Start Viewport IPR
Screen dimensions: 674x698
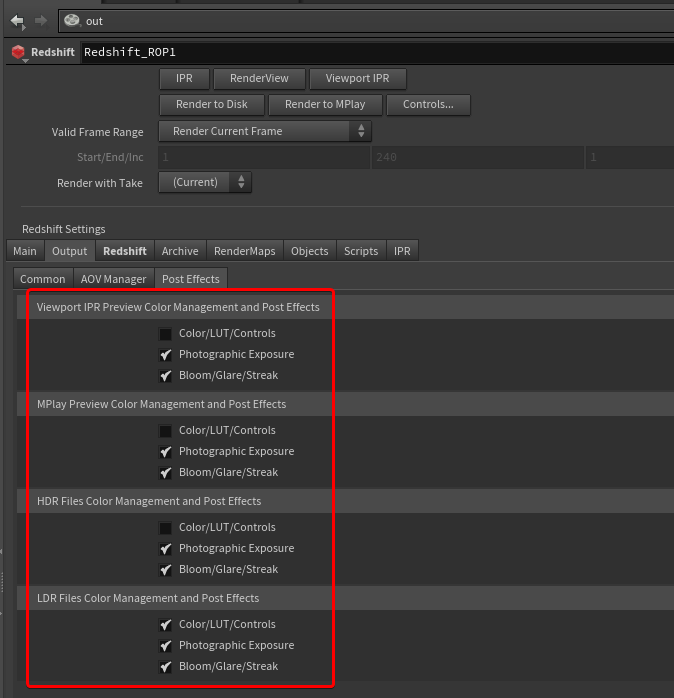[x=357, y=78]
